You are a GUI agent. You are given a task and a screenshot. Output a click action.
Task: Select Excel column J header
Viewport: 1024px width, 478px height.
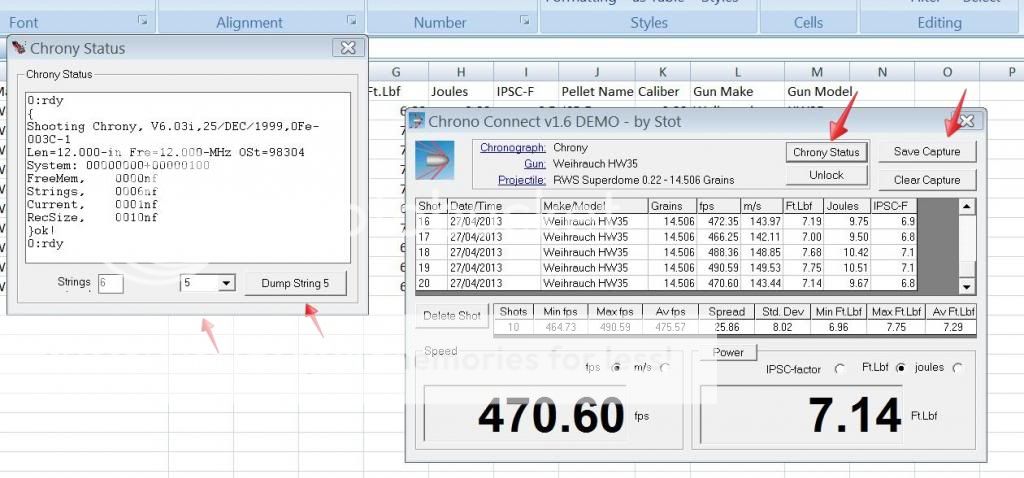[596, 72]
